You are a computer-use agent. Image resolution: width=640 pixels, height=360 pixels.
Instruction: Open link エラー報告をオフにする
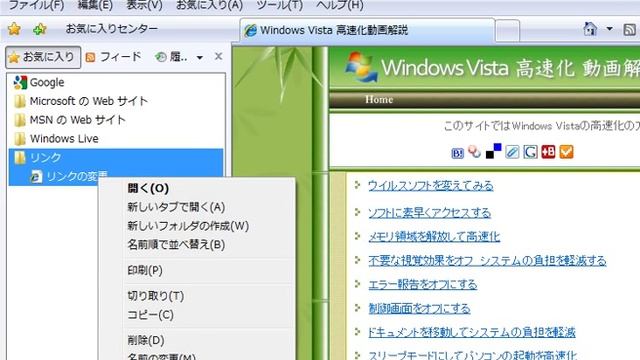(422, 284)
